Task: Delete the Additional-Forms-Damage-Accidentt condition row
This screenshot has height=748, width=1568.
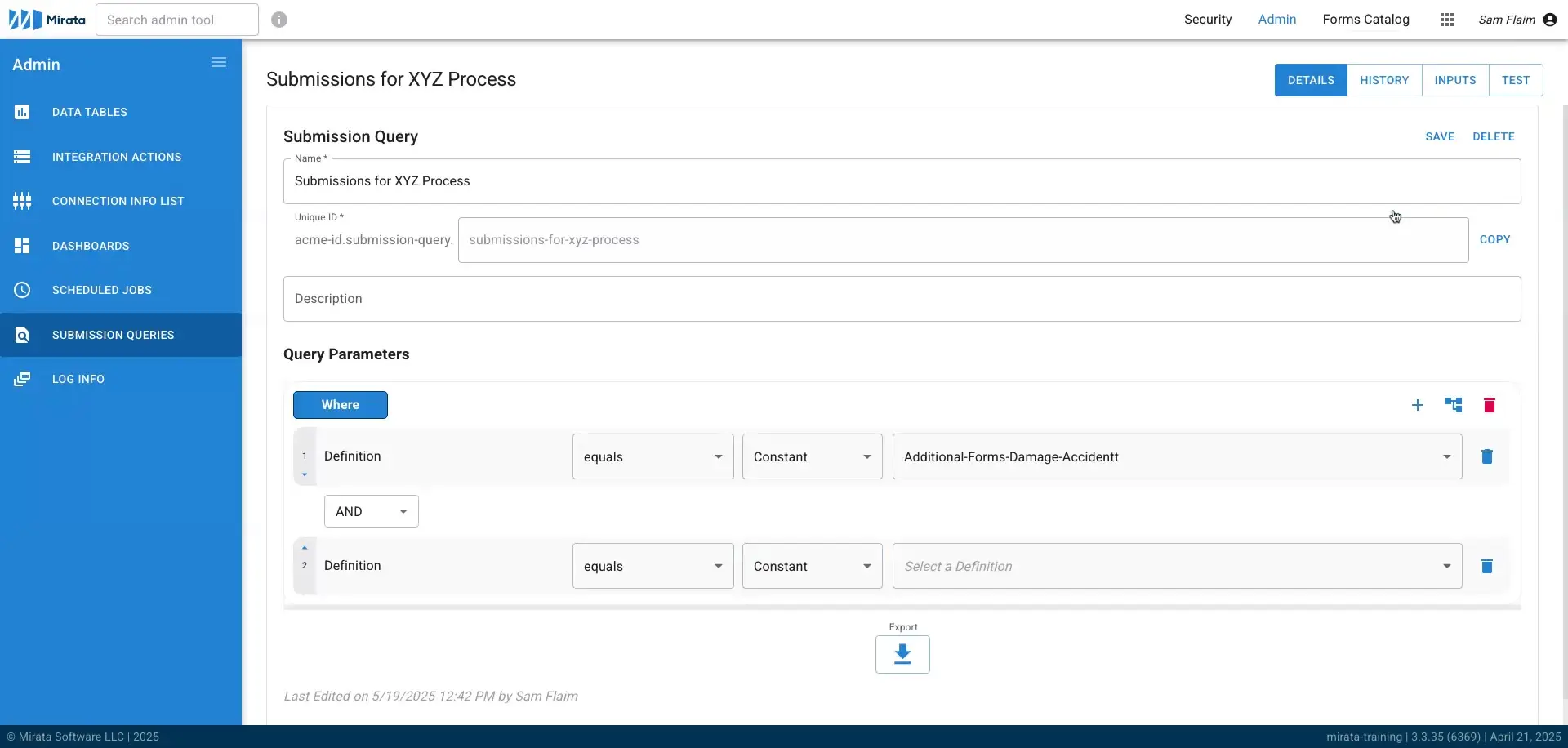Action: coord(1487,456)
